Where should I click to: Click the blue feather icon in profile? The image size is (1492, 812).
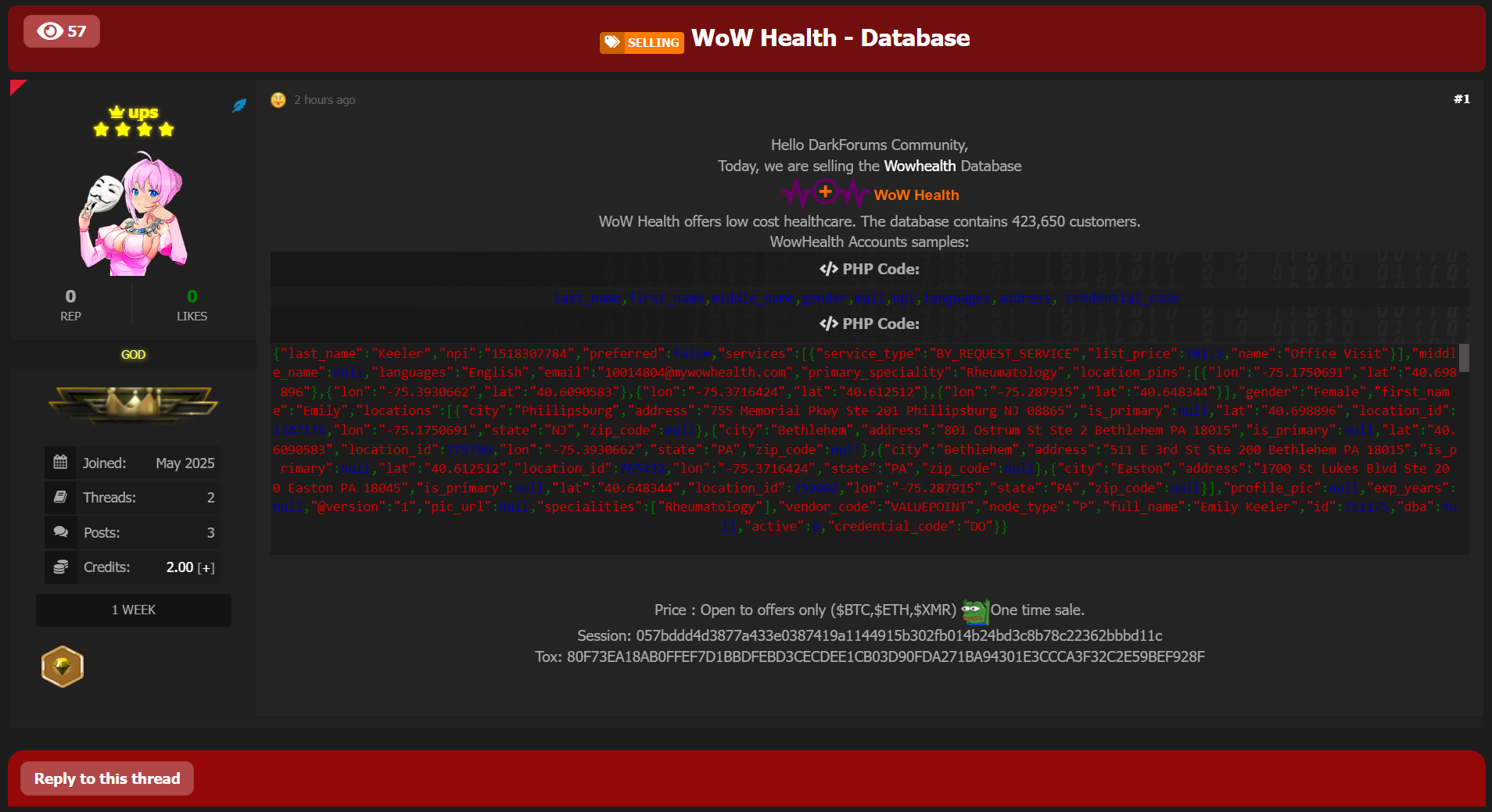239,106
